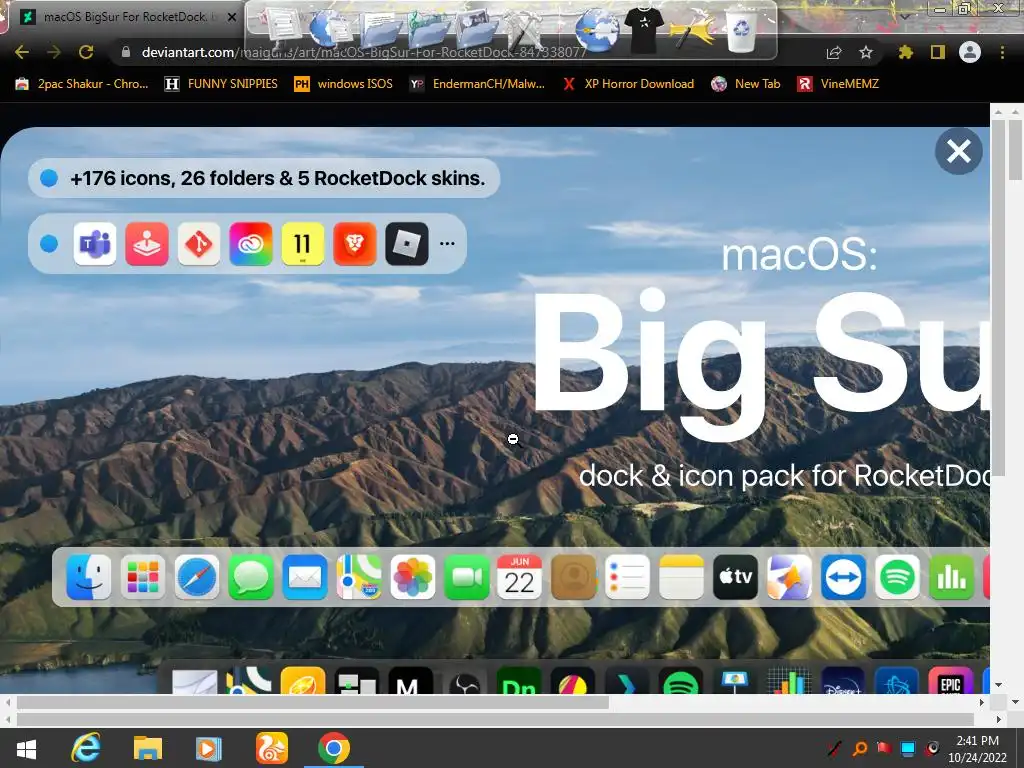Click the green Messages icon

point(251,577)
